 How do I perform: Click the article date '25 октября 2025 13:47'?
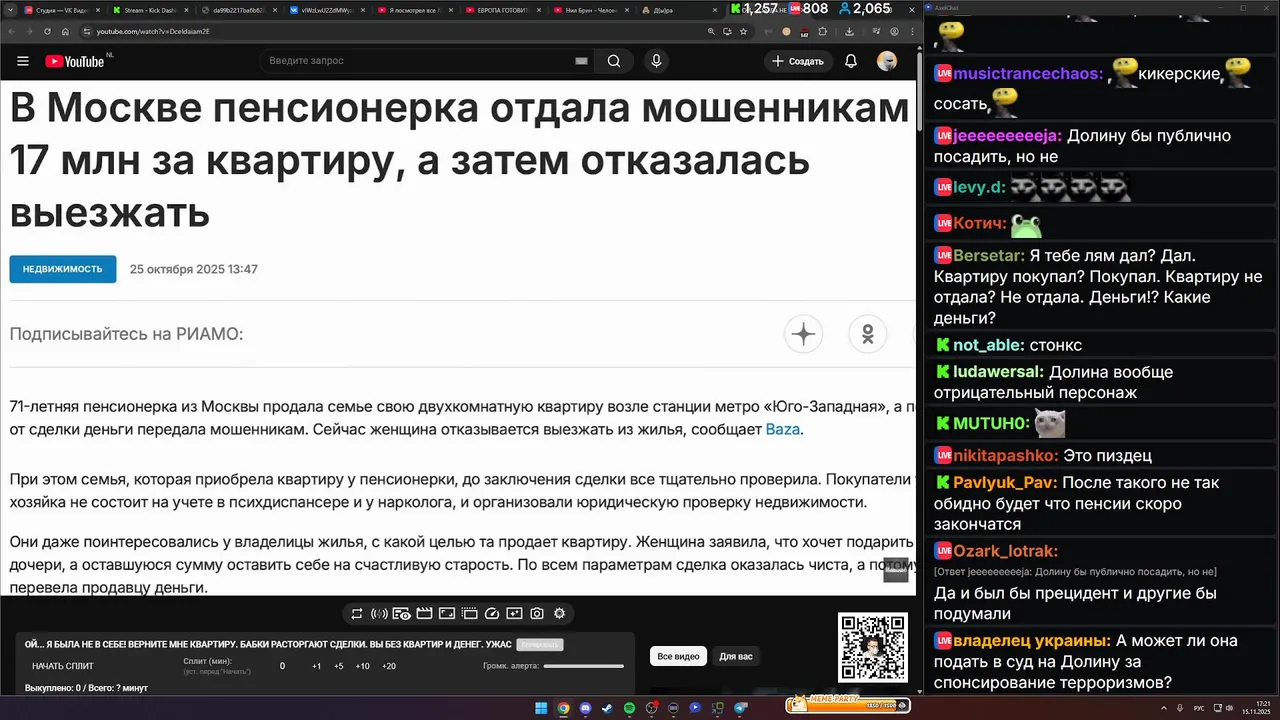tap(194, 269)
